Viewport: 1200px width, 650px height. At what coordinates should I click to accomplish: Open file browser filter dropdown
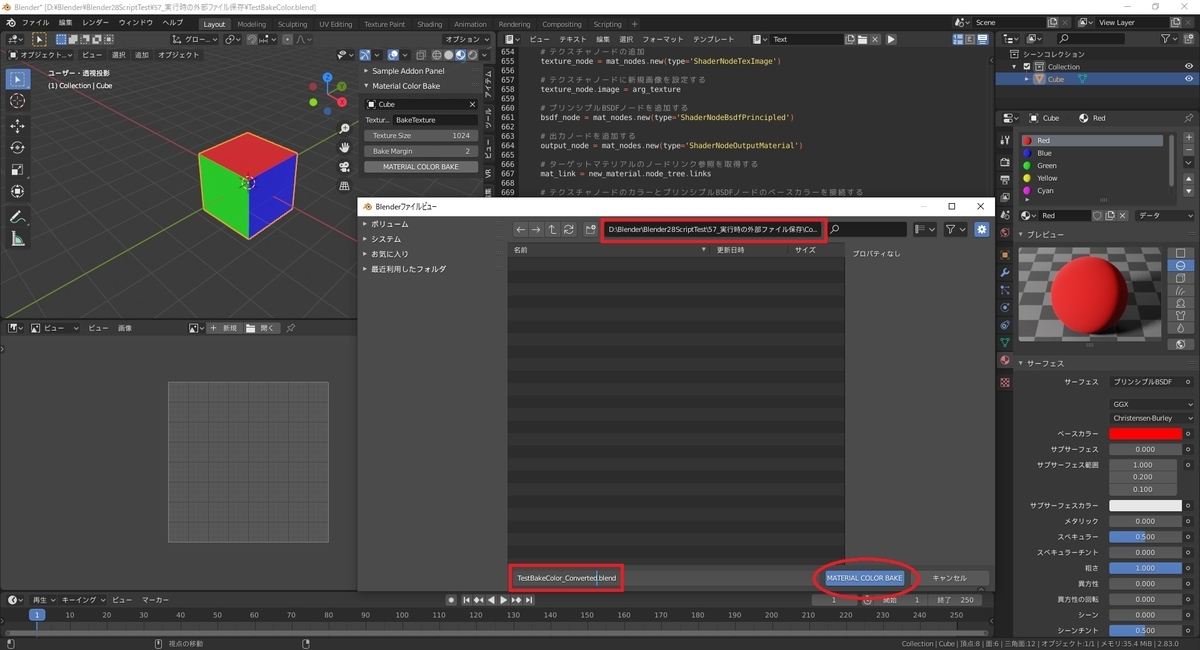click(x=957, y=230)
